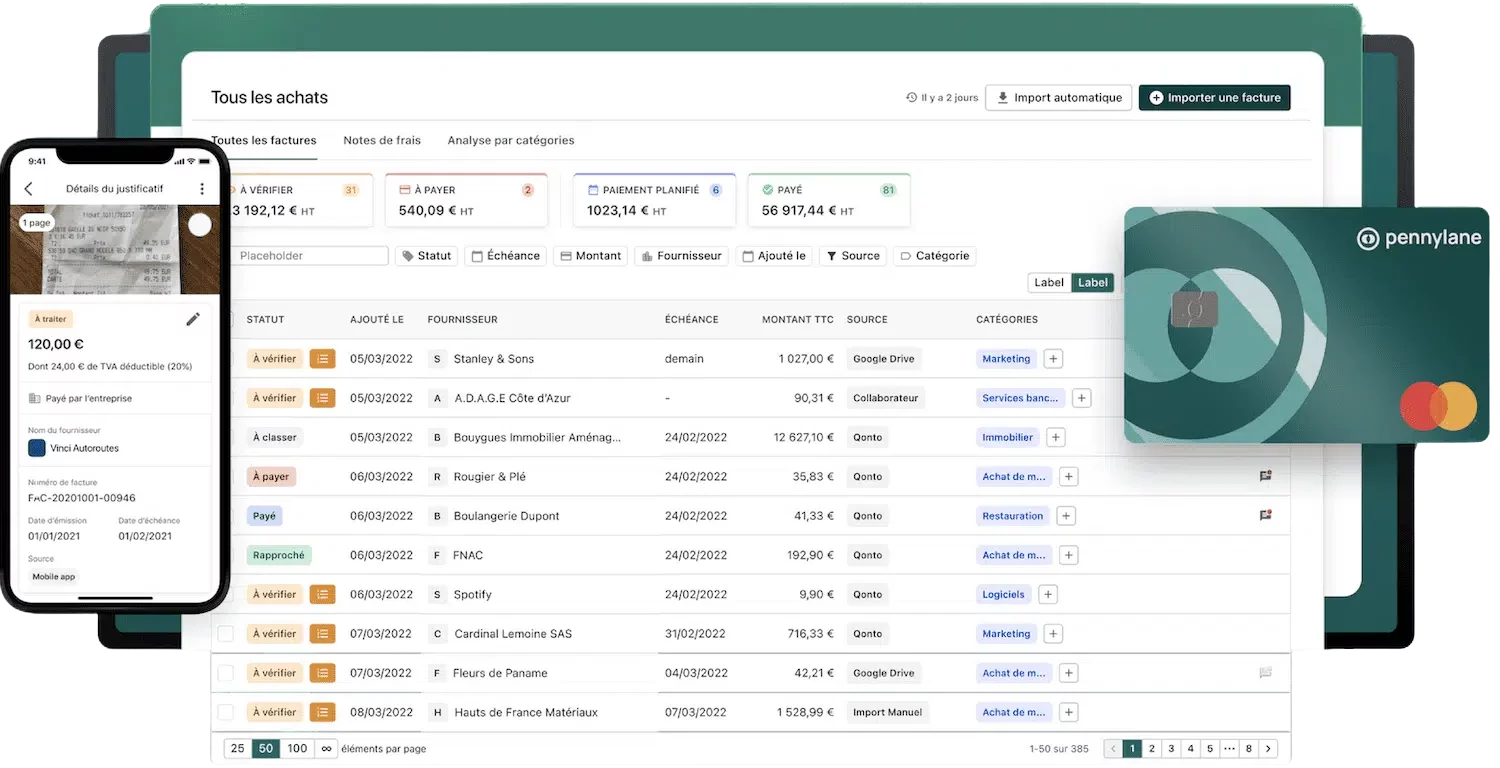Open the Catégorie filter
This screenshot has width=1500, height=768.
pyautogui.click(x=935, y=256)
